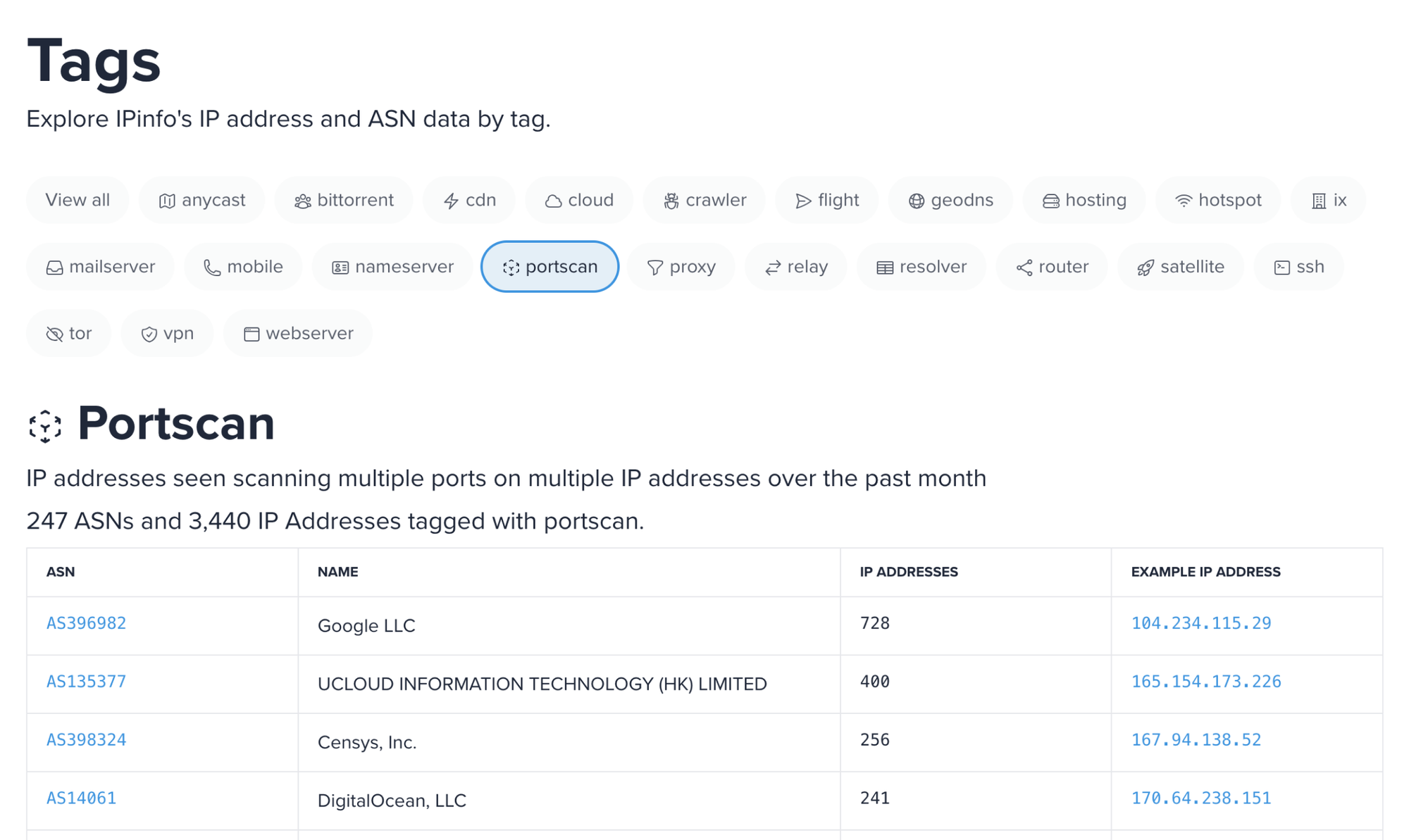Choose the webserver tag filter

(298, 333)
